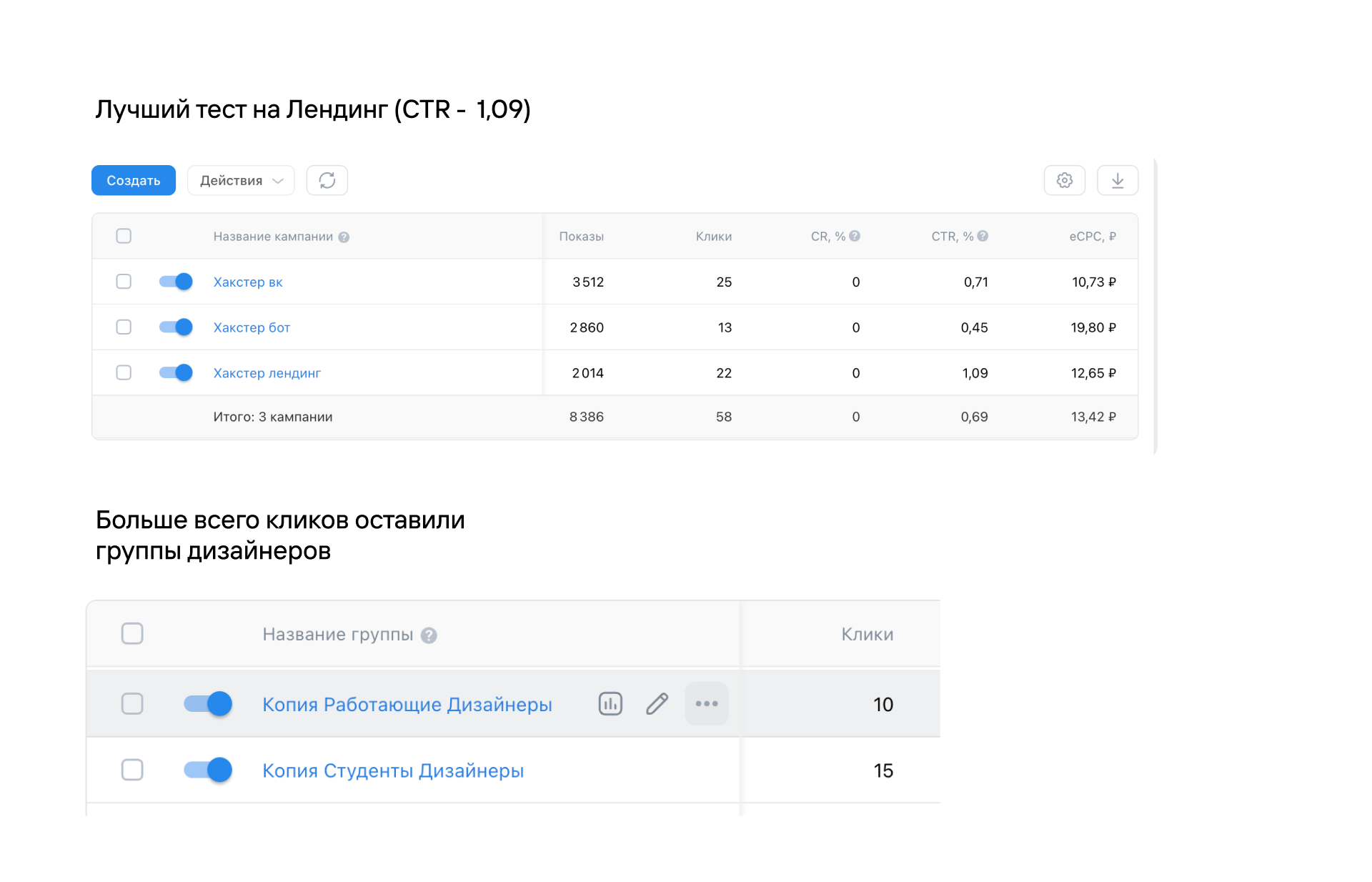
Task: Expand the Действия dropdown
Action: click(x=241, y=180)
